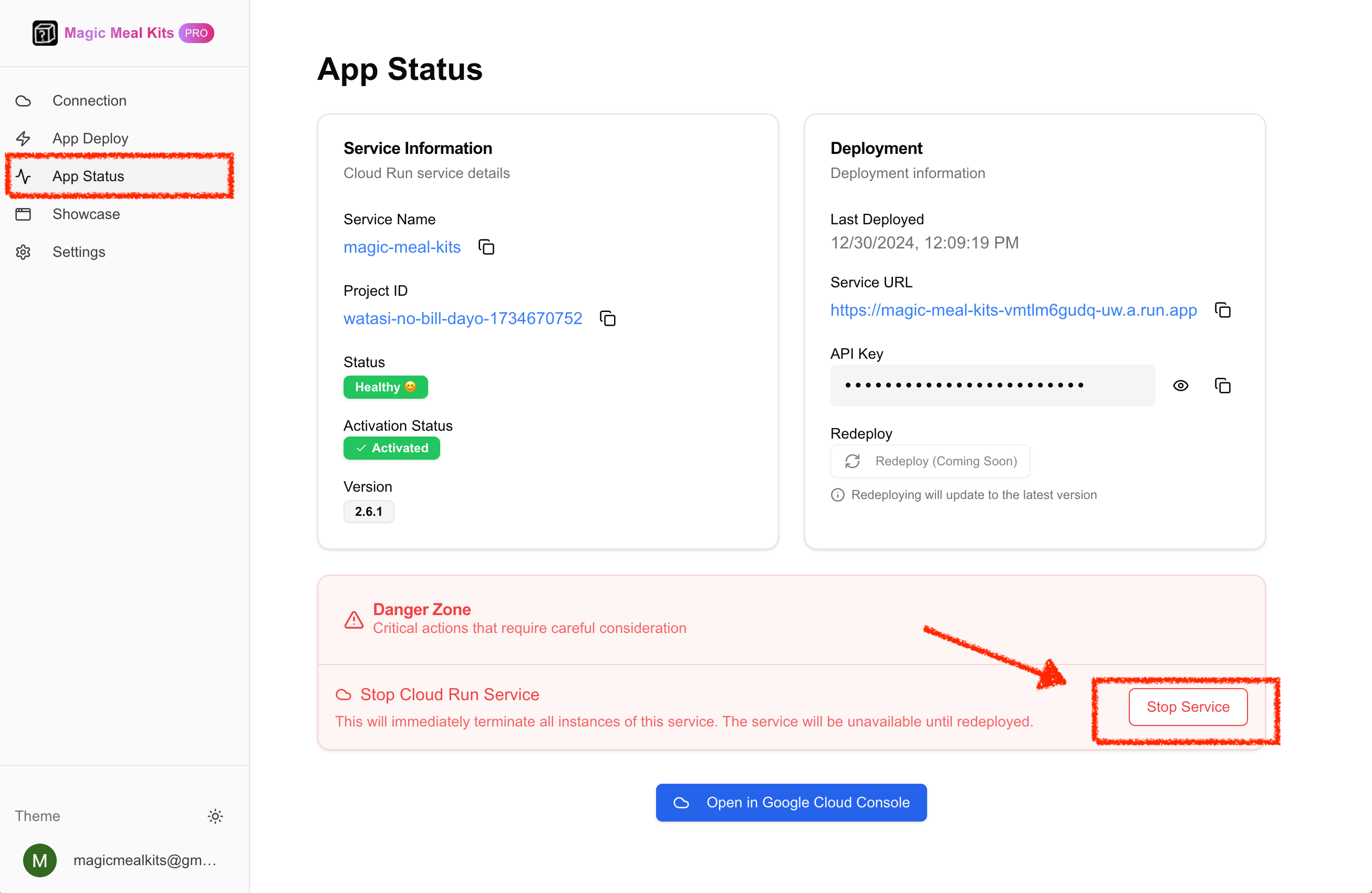Click the masked API Key field
The width and height of the screenshot is (1372, 893).
point(993,385)
